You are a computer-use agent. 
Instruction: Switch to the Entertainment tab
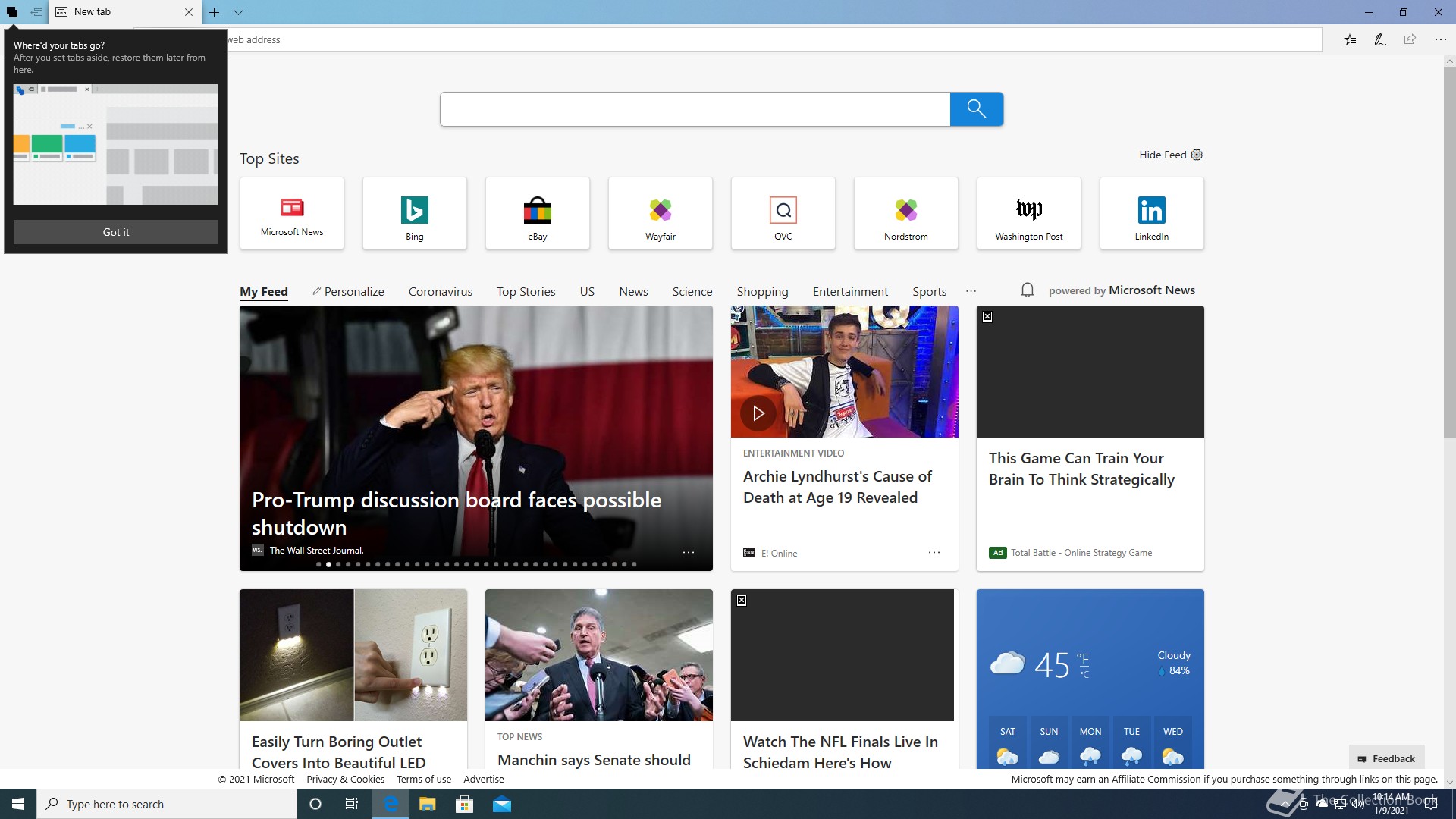[850, 292]
